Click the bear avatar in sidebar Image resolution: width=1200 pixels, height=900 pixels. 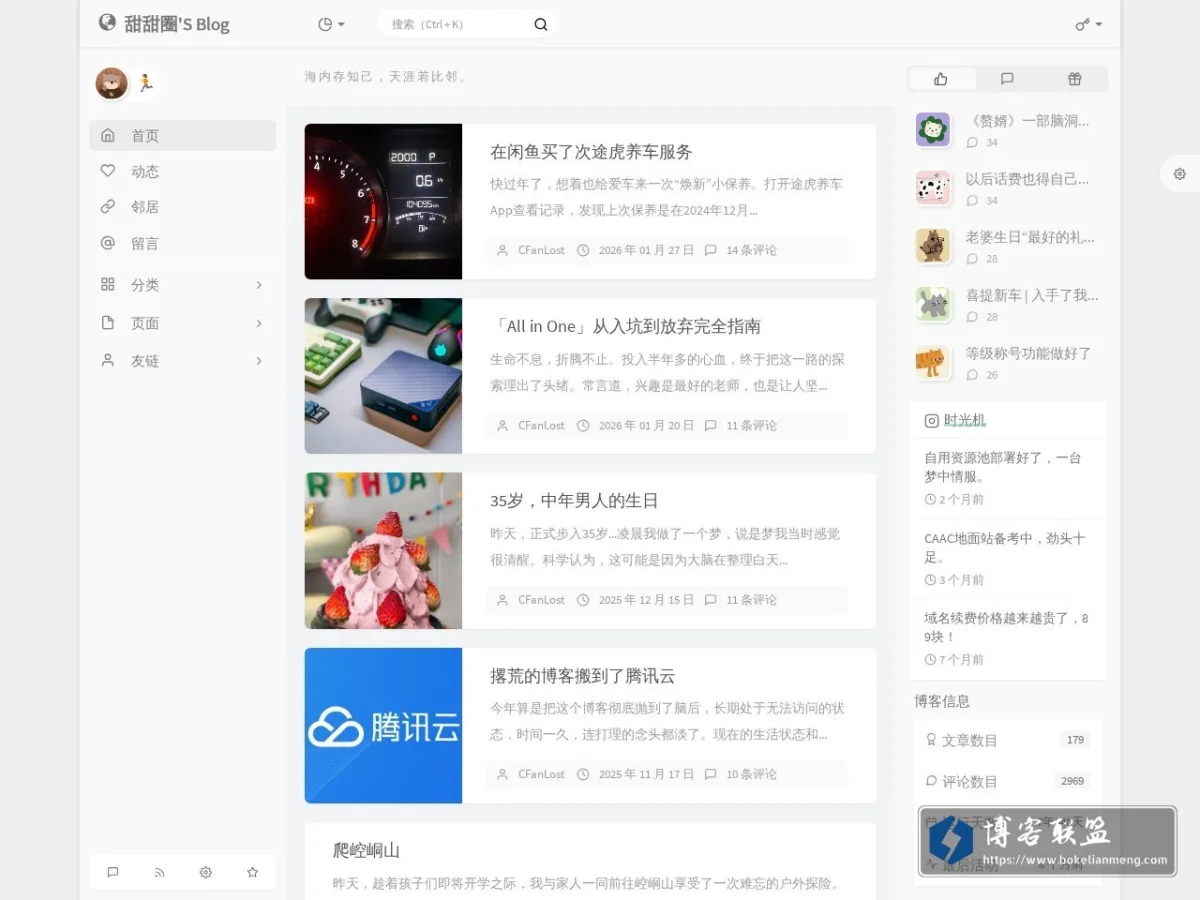pyautogui.click(x=111, y=83)
